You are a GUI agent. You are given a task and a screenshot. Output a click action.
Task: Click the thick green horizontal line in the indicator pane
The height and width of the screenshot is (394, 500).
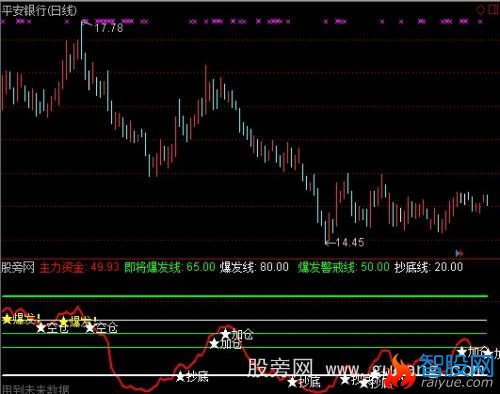244,296
